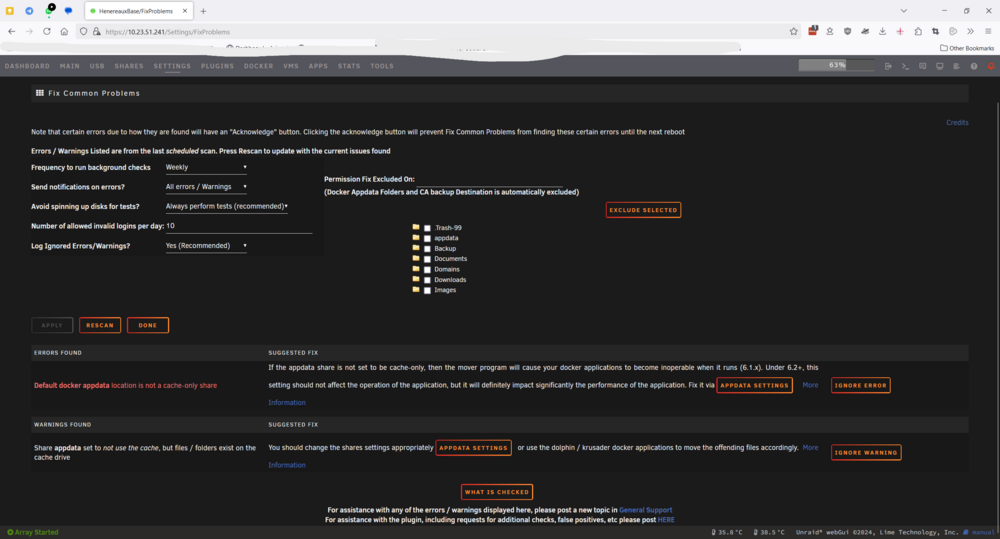This screenshot has height=539, width=1000.
Task: Open Appdata Settings in the warnings row
Action: pos(473,448)
